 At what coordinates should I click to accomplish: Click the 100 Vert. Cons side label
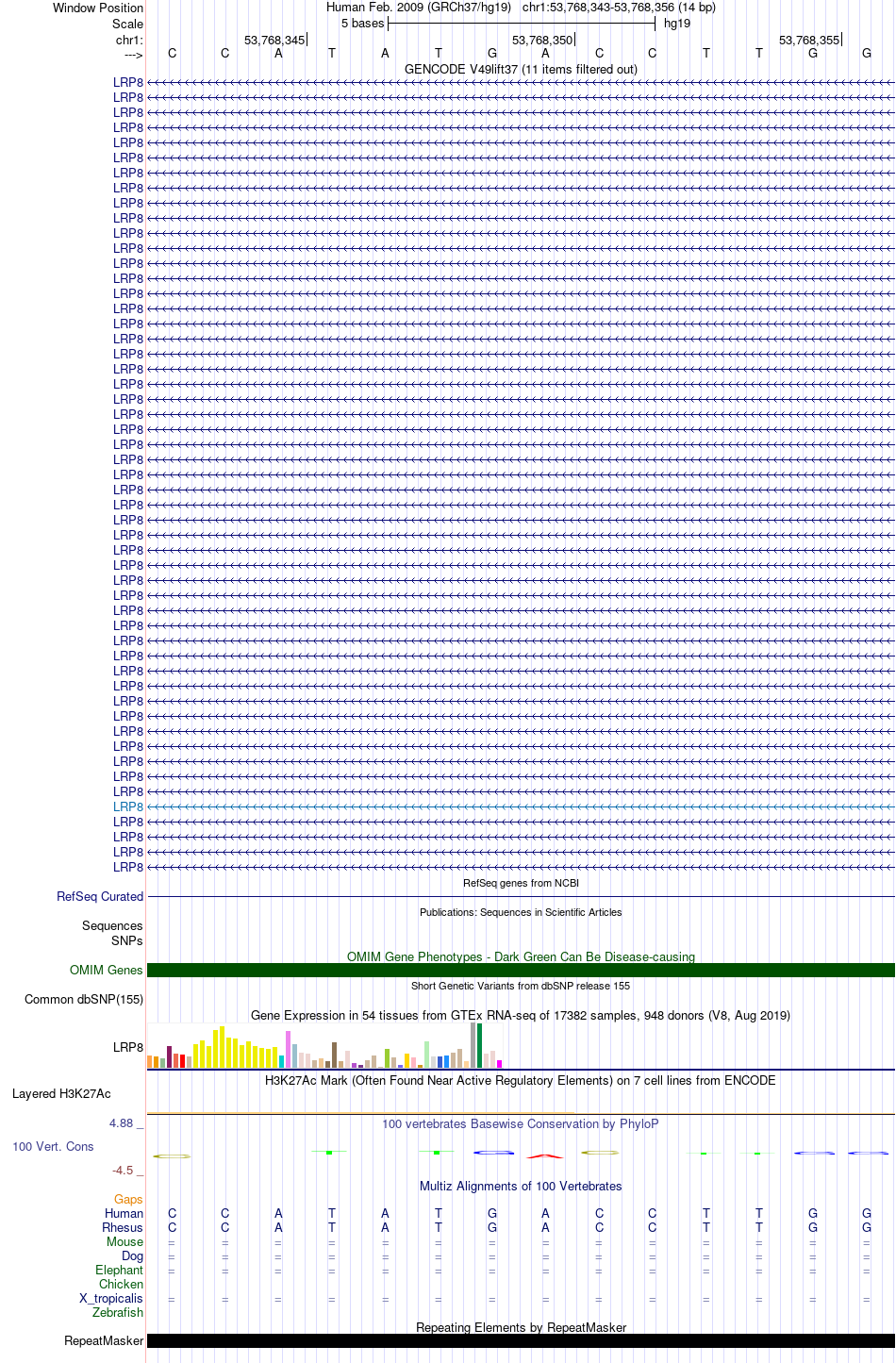53,1147
